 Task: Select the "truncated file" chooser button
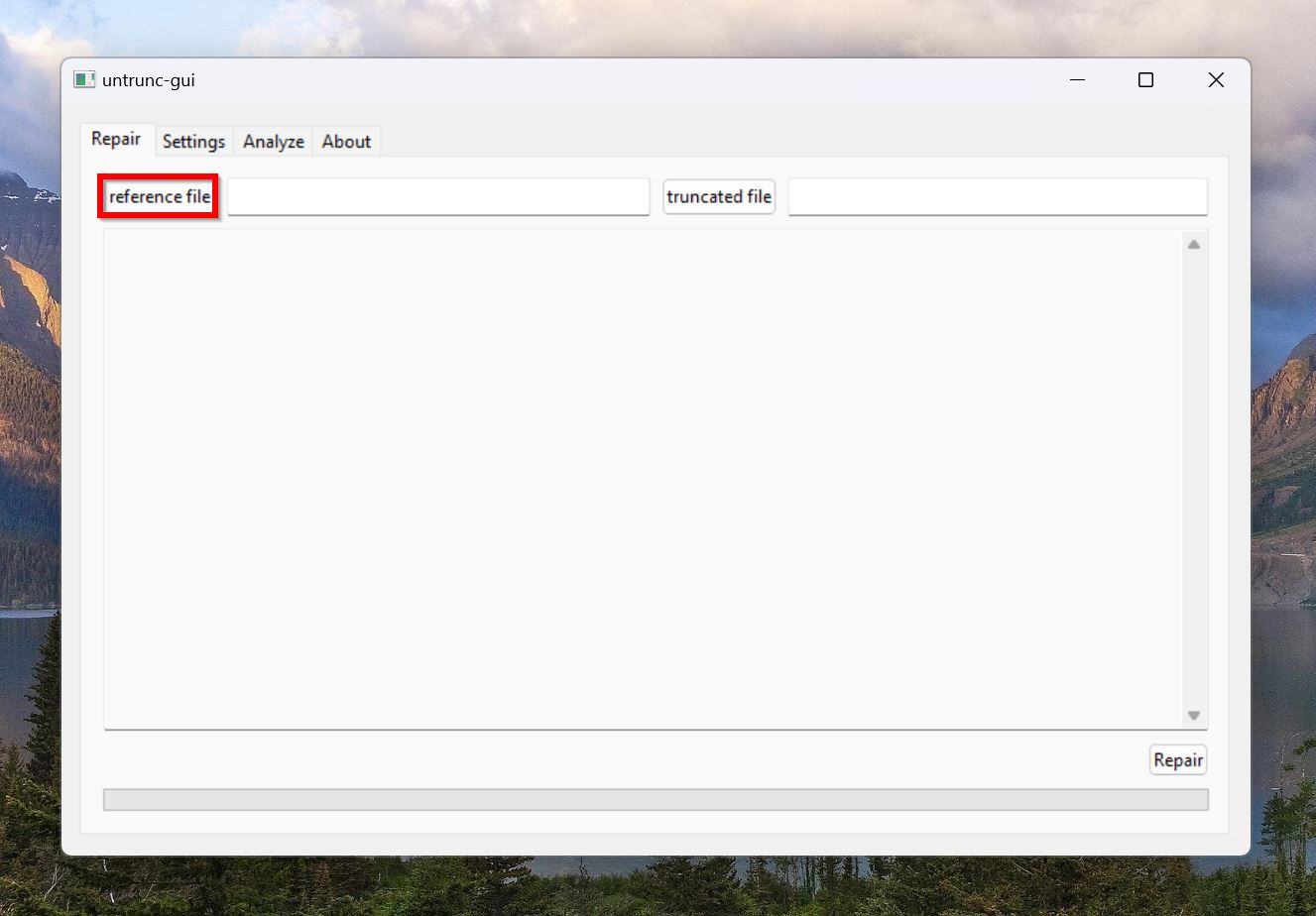coord(719,196)
